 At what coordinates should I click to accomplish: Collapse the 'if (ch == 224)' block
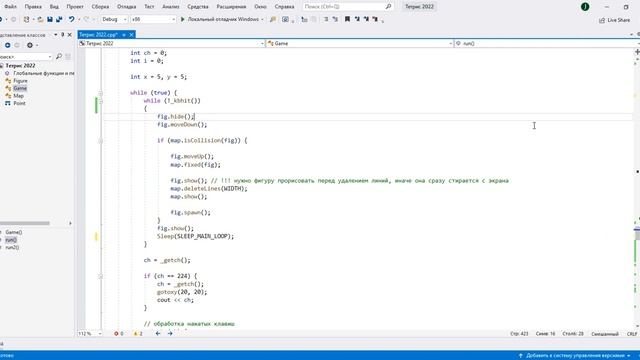(100, 276)
